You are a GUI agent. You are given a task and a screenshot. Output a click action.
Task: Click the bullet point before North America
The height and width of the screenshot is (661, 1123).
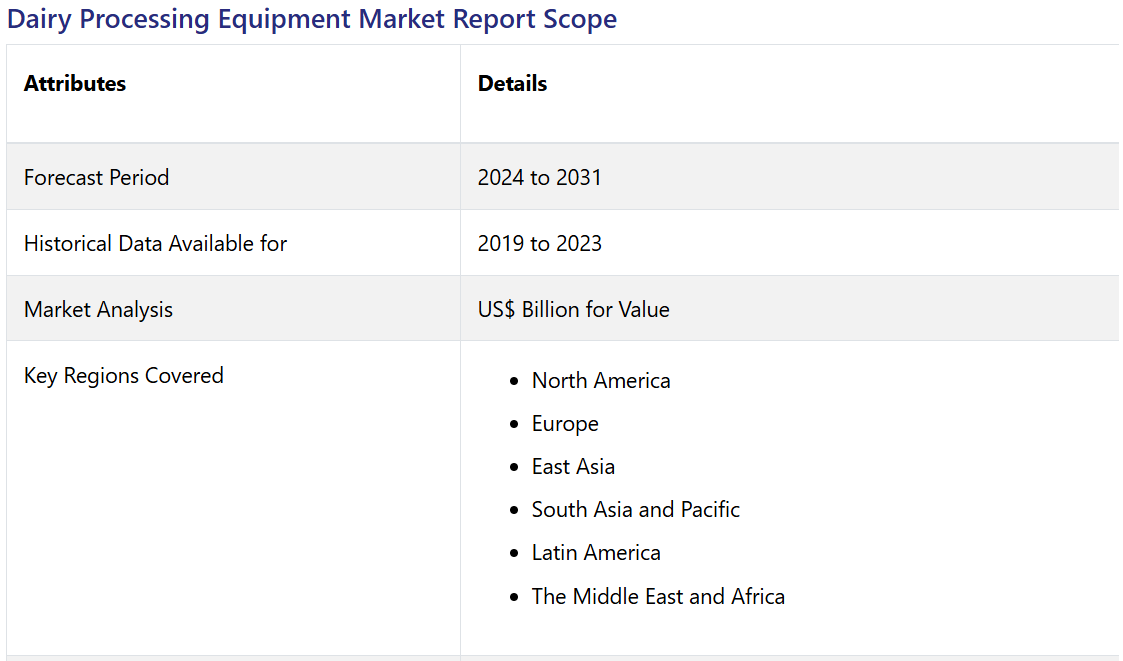click(x=514, y=382)
